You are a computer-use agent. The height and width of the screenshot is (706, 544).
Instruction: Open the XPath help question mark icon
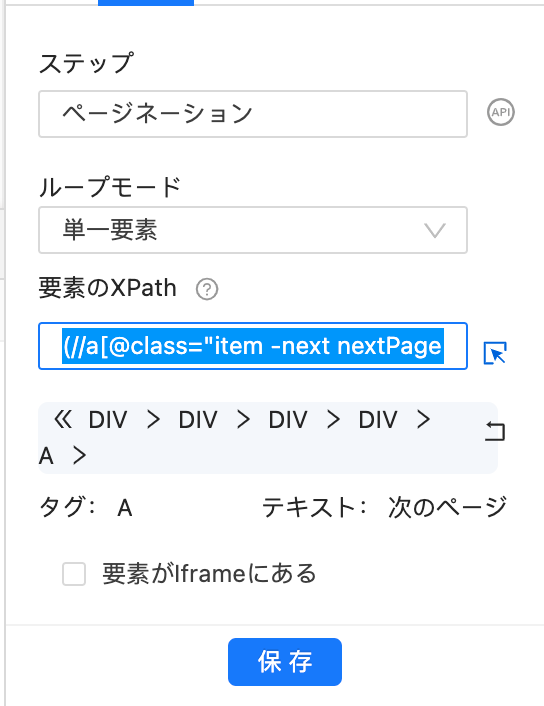coord(207,289)
